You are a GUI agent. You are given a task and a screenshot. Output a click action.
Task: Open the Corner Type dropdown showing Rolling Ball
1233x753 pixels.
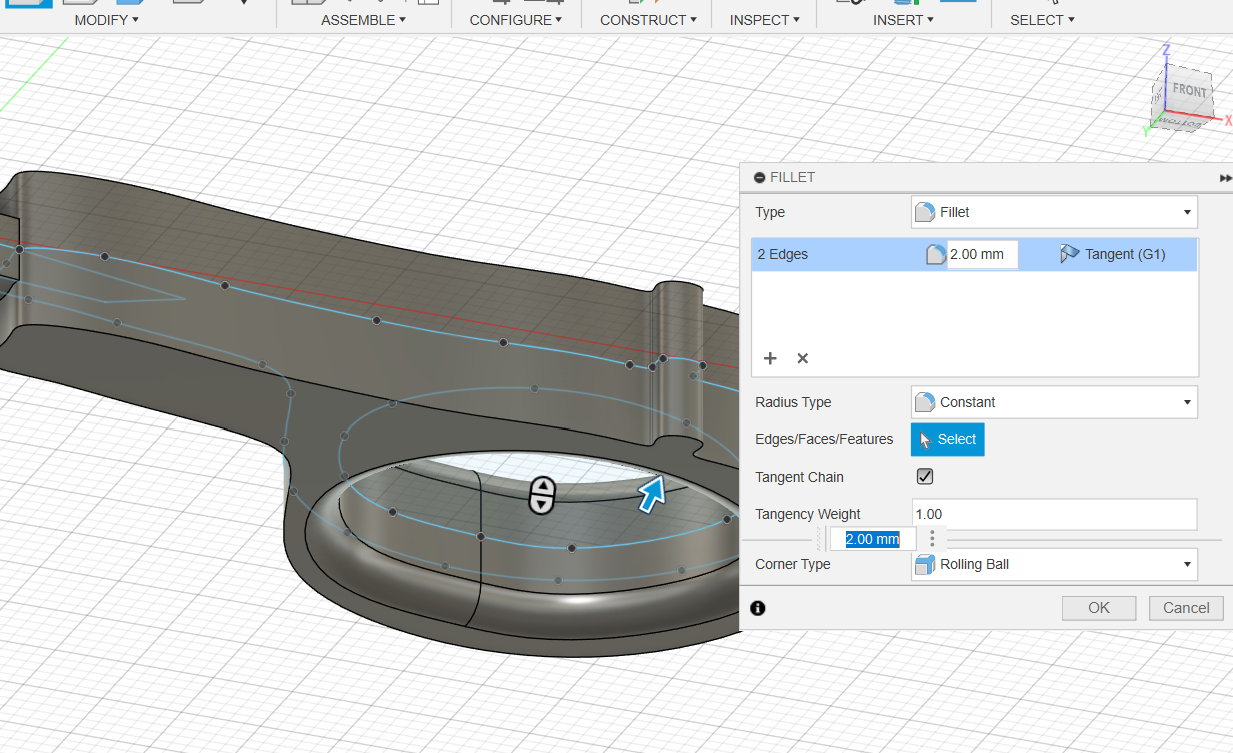tap(1054, 564)
